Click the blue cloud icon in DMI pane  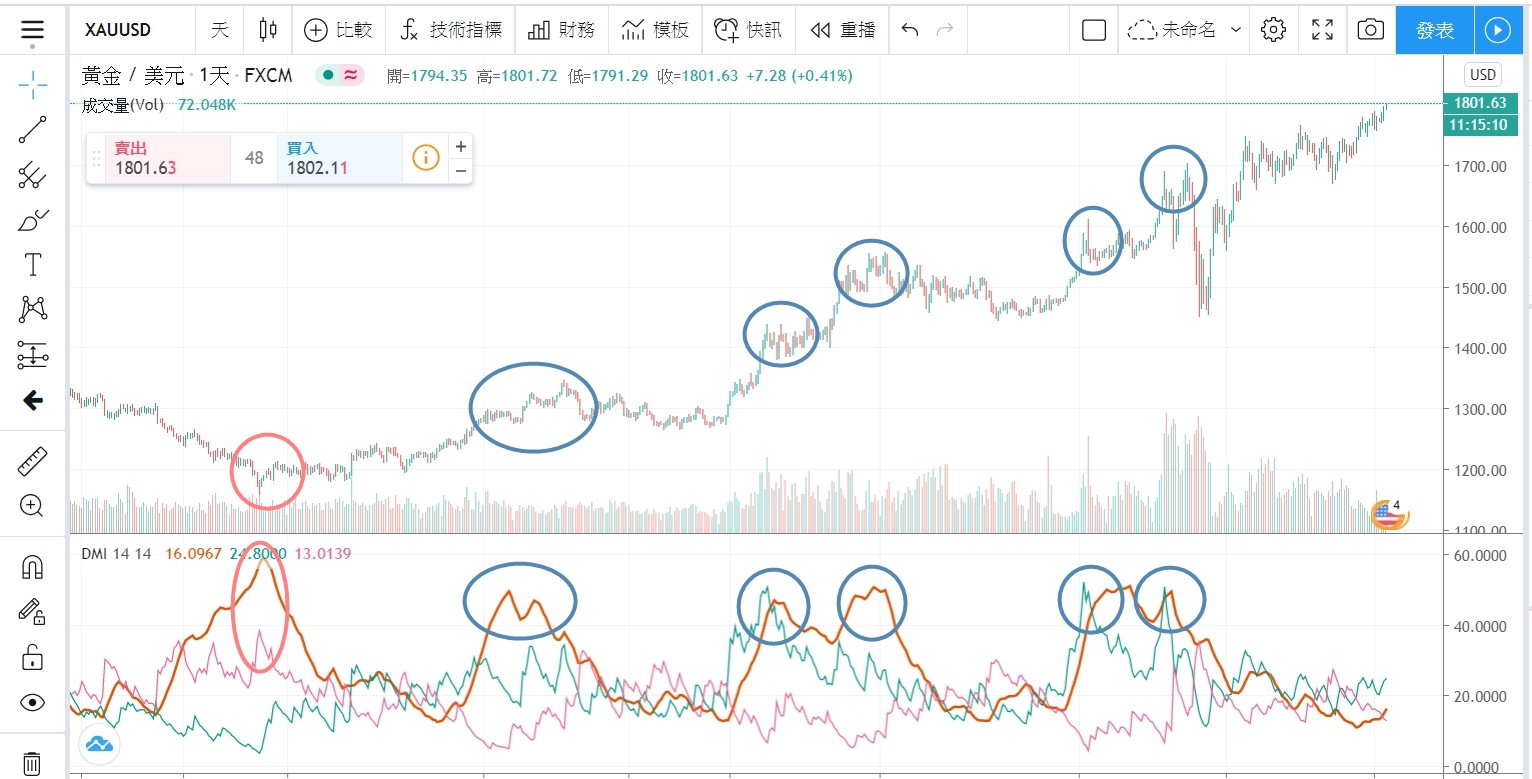[x=98, y=743]
